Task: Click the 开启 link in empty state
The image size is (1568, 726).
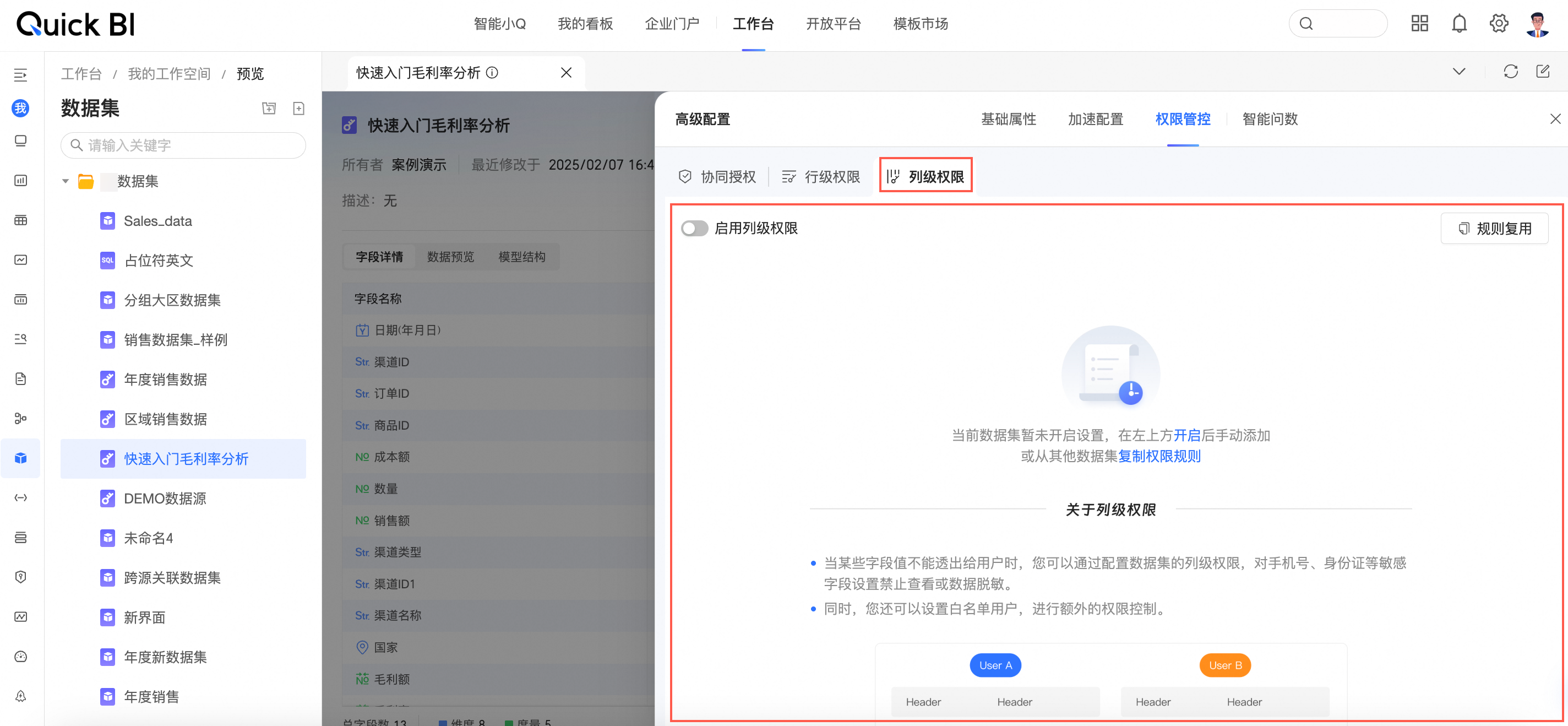Action: [1186, 436]
